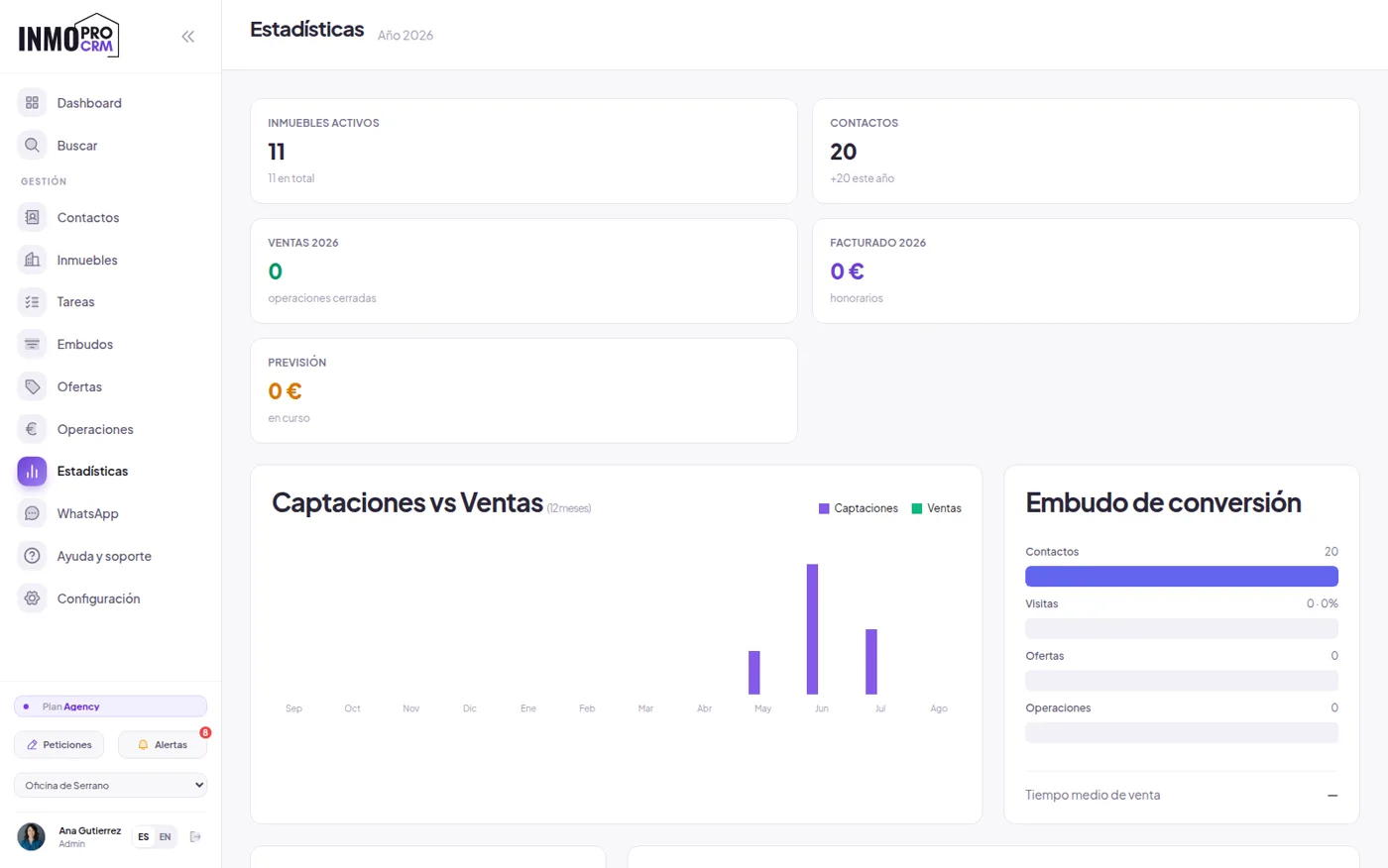Click the Inmuebles building icon
Image resolution: width=1388 pixels, height=868 pixels.
tap(32, 260)
